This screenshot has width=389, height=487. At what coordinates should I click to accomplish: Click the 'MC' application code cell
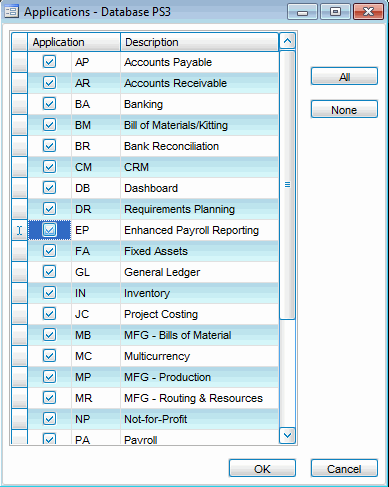(96, 356)
